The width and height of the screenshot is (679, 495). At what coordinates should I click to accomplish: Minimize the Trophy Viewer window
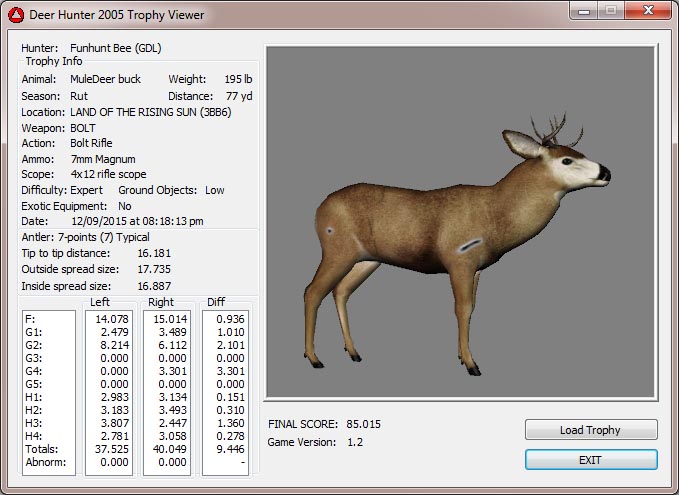click(582, 11)
